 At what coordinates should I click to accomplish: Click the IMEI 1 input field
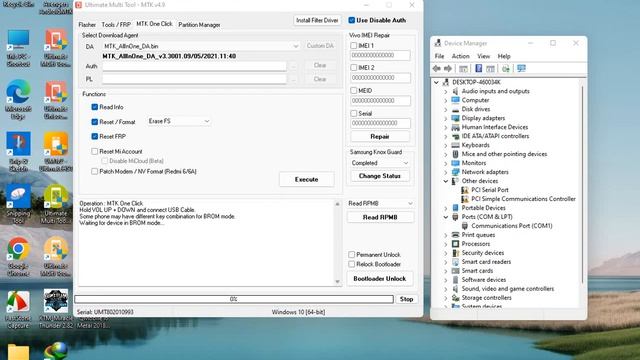click(x=380, y=55)
